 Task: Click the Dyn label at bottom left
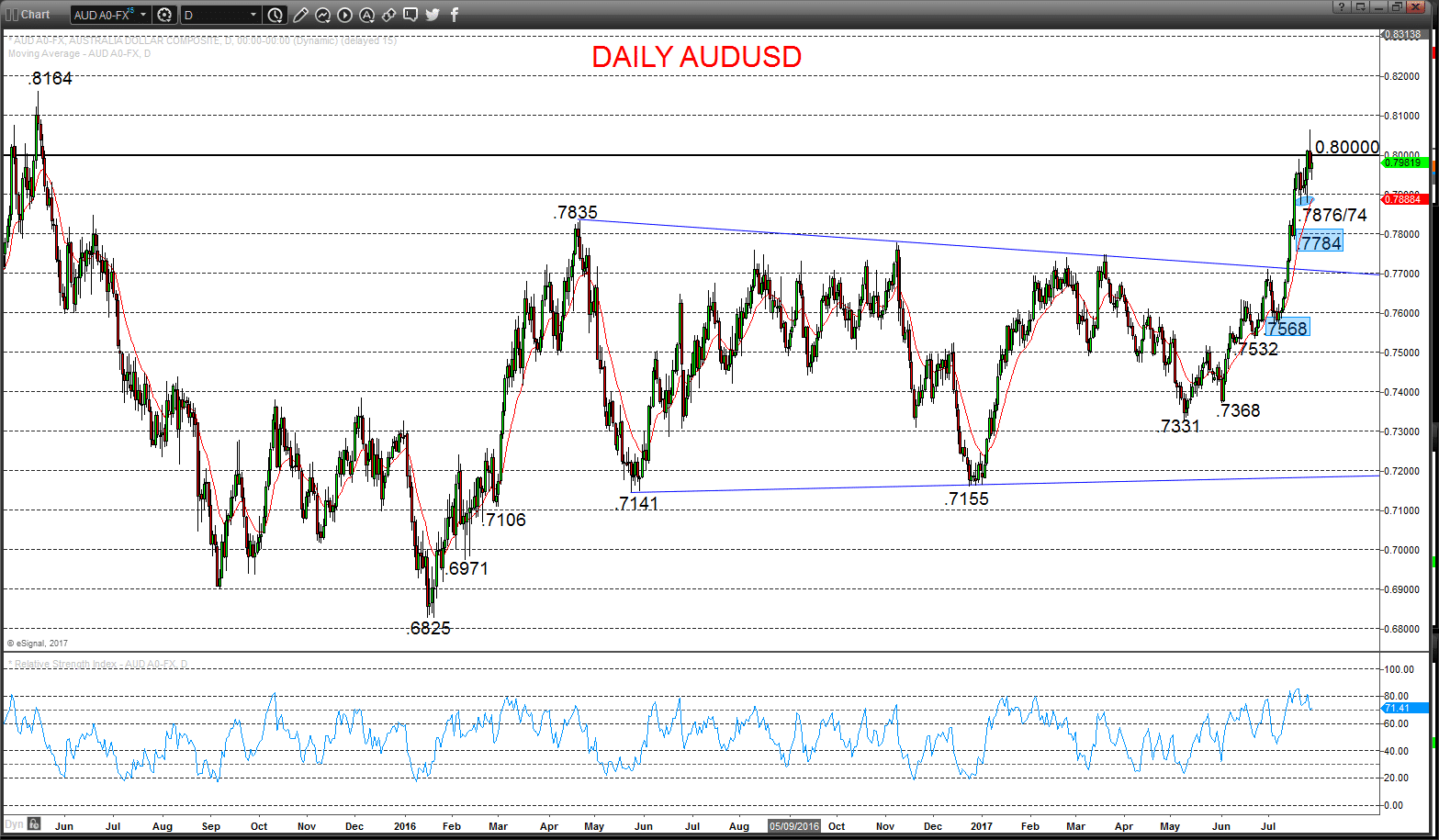pyautogui.click(x=15, y=823)
